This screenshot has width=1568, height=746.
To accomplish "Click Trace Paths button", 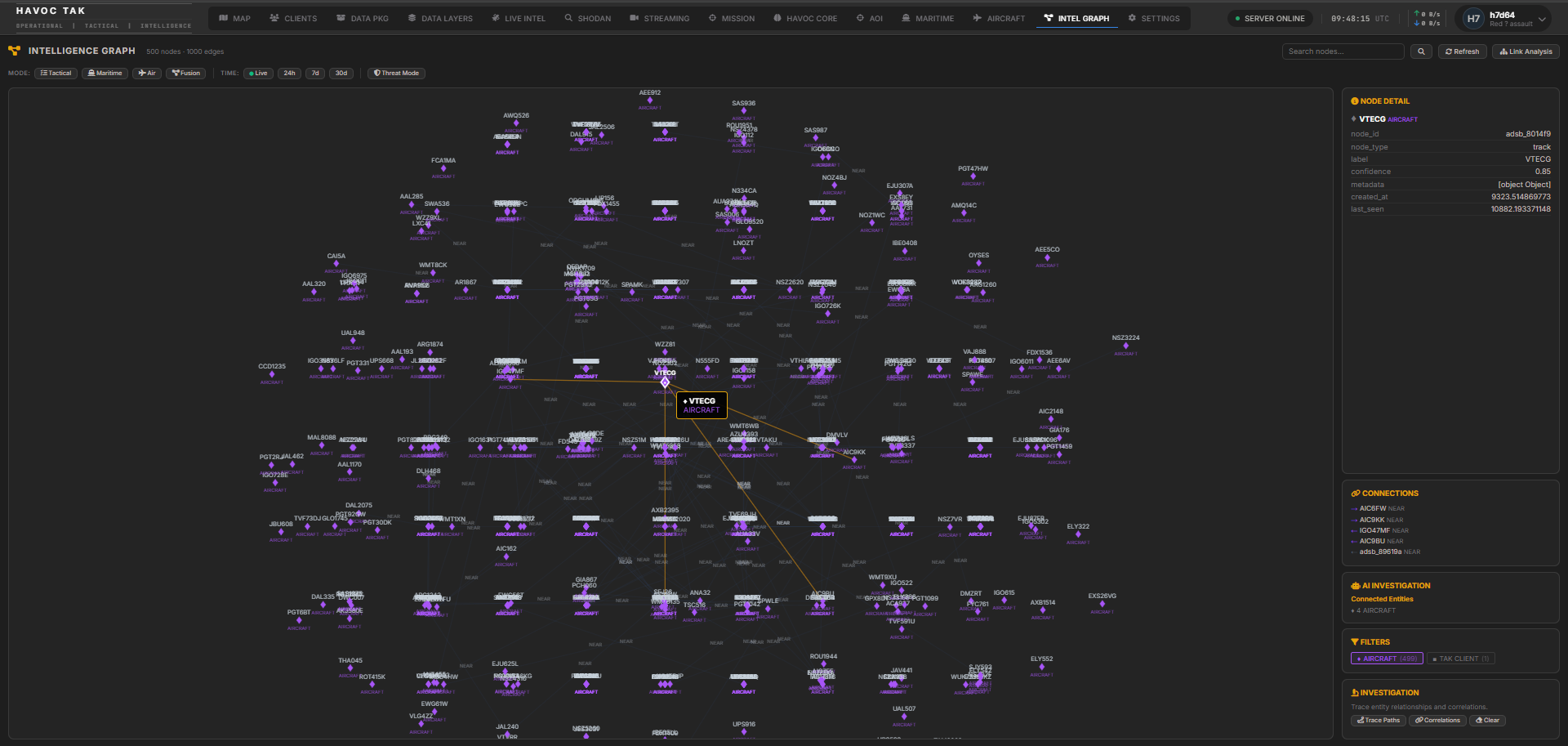I will [1379, 721].
